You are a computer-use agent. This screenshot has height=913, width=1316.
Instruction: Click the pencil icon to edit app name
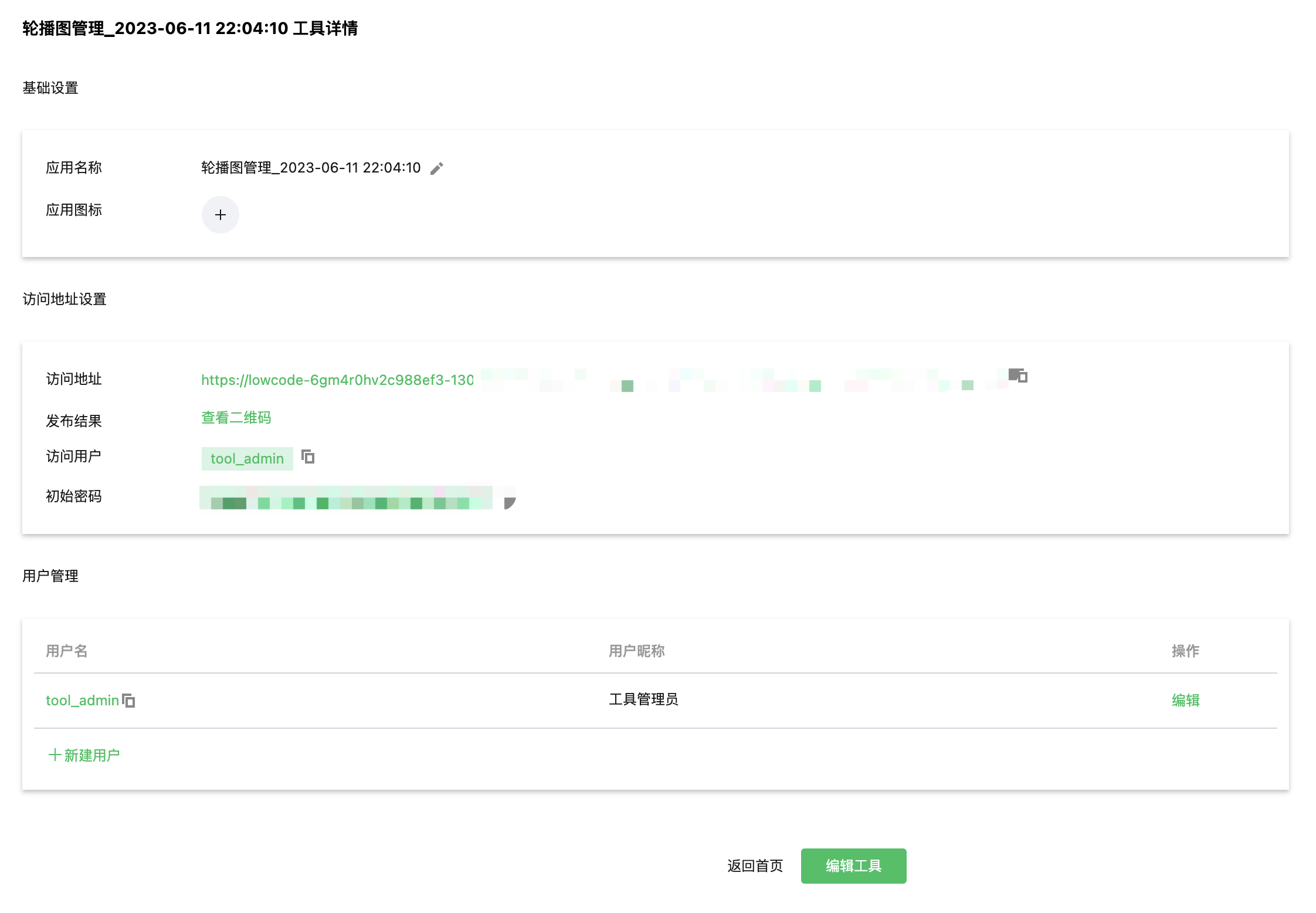437,168
